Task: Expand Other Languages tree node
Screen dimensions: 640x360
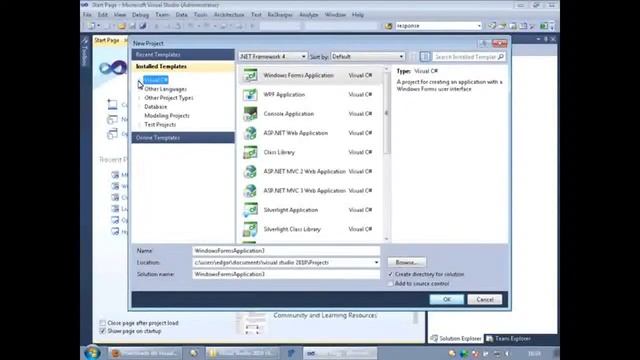Action: [x=140, y=89]
